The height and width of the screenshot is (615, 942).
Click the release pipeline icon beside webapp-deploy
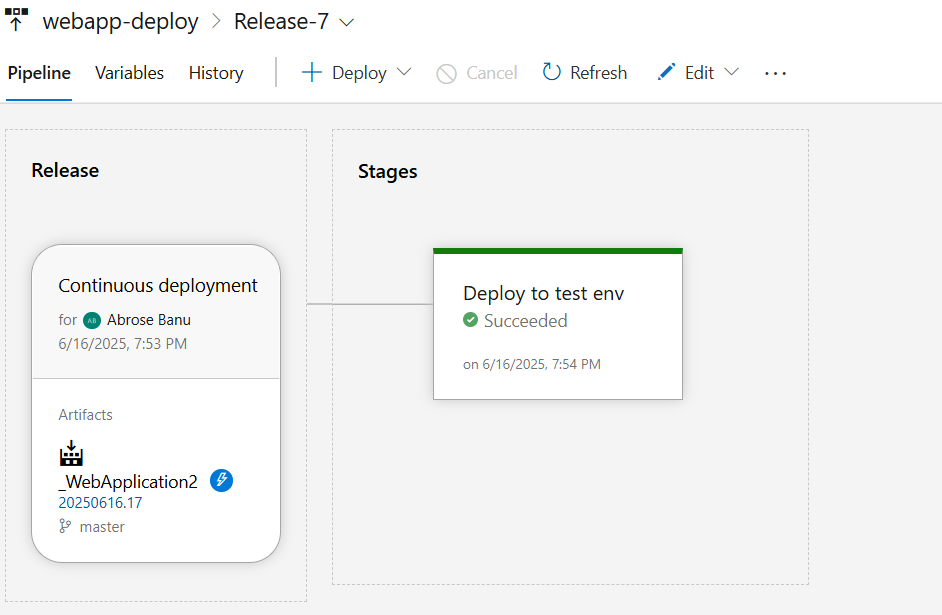(x=16, y=18)
